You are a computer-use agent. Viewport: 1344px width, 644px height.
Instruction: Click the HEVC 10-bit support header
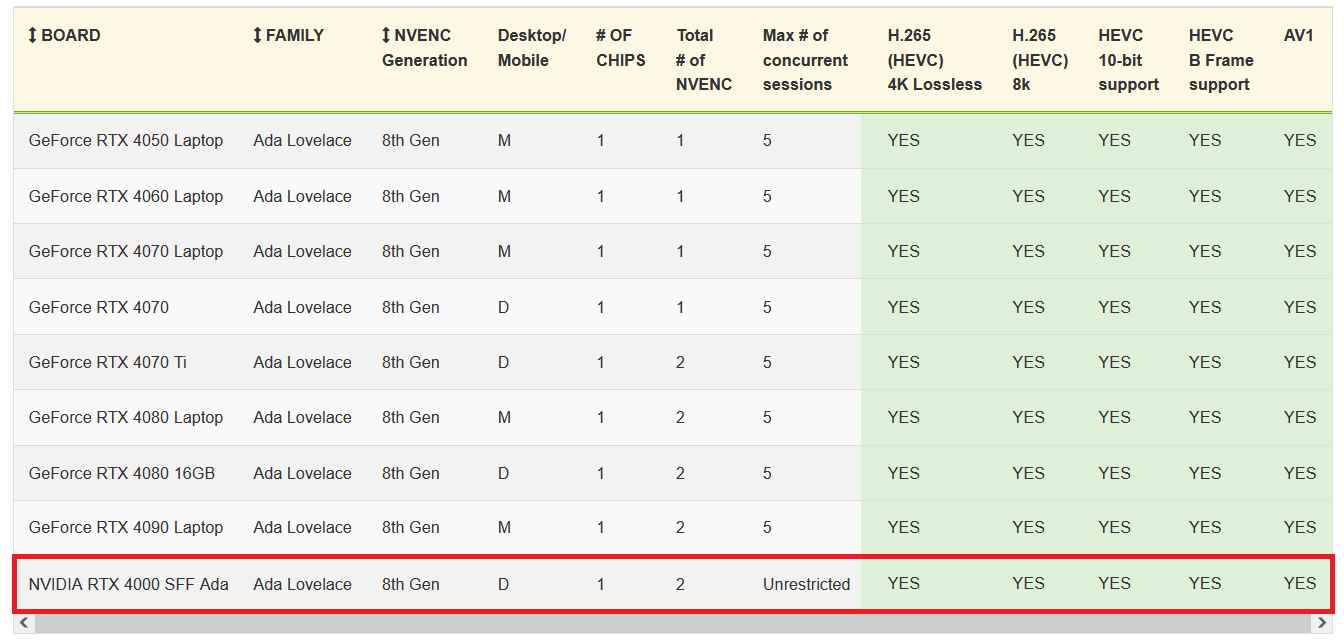1129,60
